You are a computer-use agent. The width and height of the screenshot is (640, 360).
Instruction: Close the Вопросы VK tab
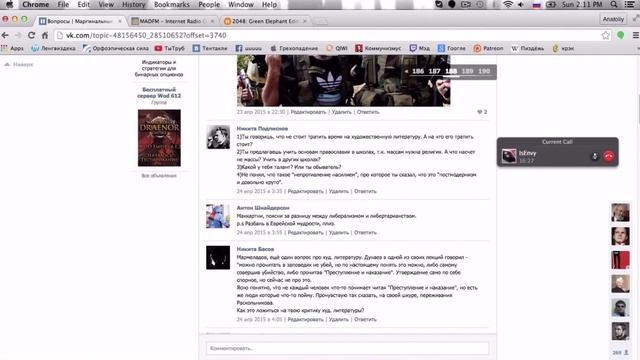click(x=120, y=21)
